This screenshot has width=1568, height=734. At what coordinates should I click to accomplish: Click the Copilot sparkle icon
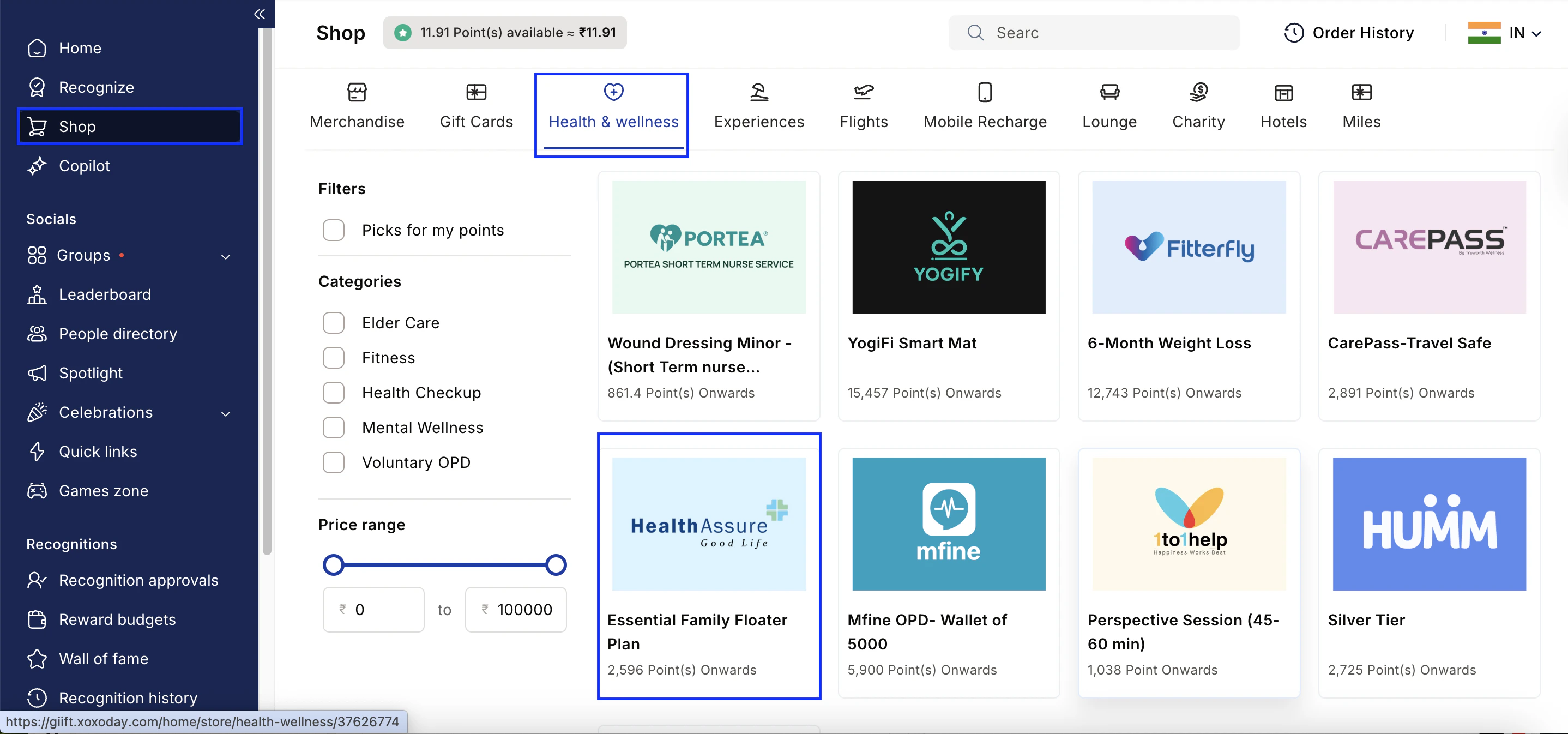(37, 166)
